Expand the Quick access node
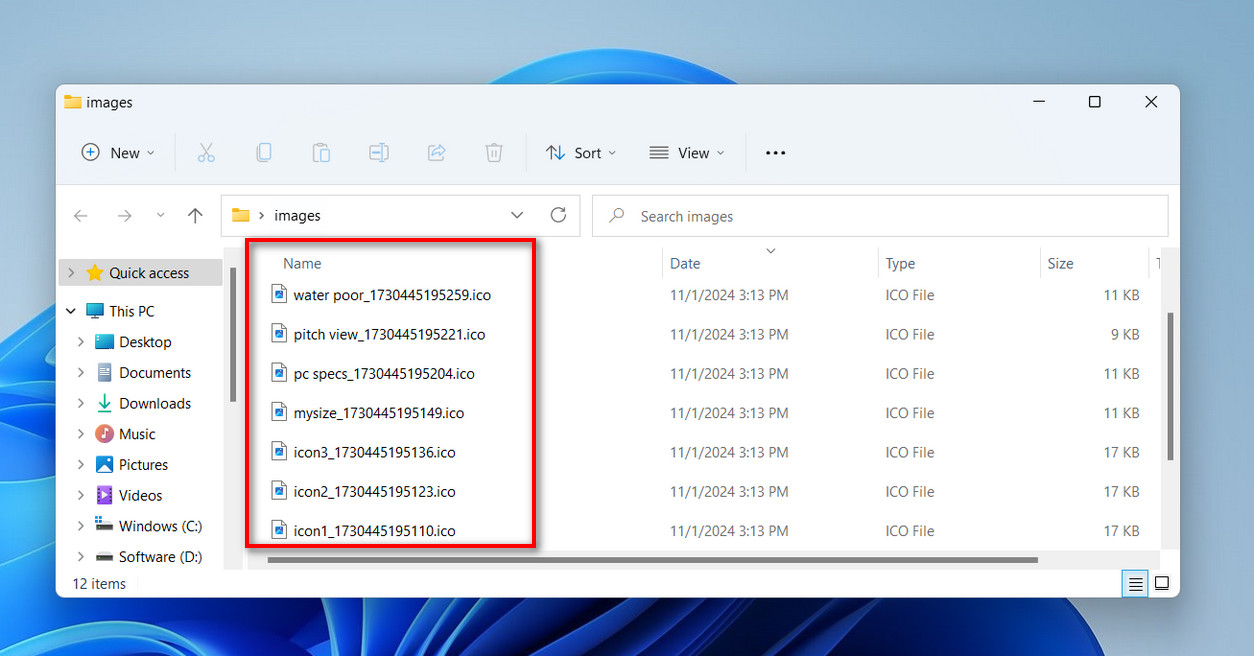The height and width of the screenshot is (656, 1254). tap(71, 273)
